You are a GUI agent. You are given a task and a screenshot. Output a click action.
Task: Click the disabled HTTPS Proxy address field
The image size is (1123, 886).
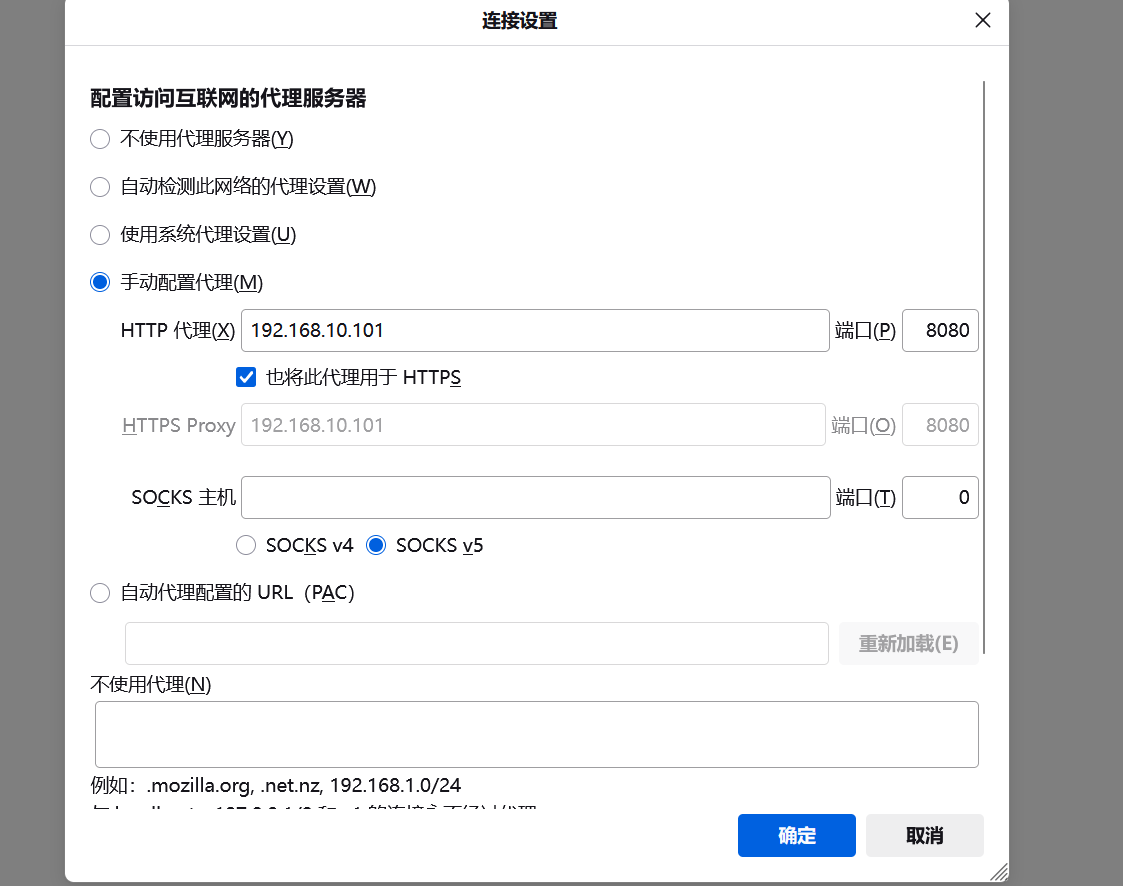pos(533,425)
